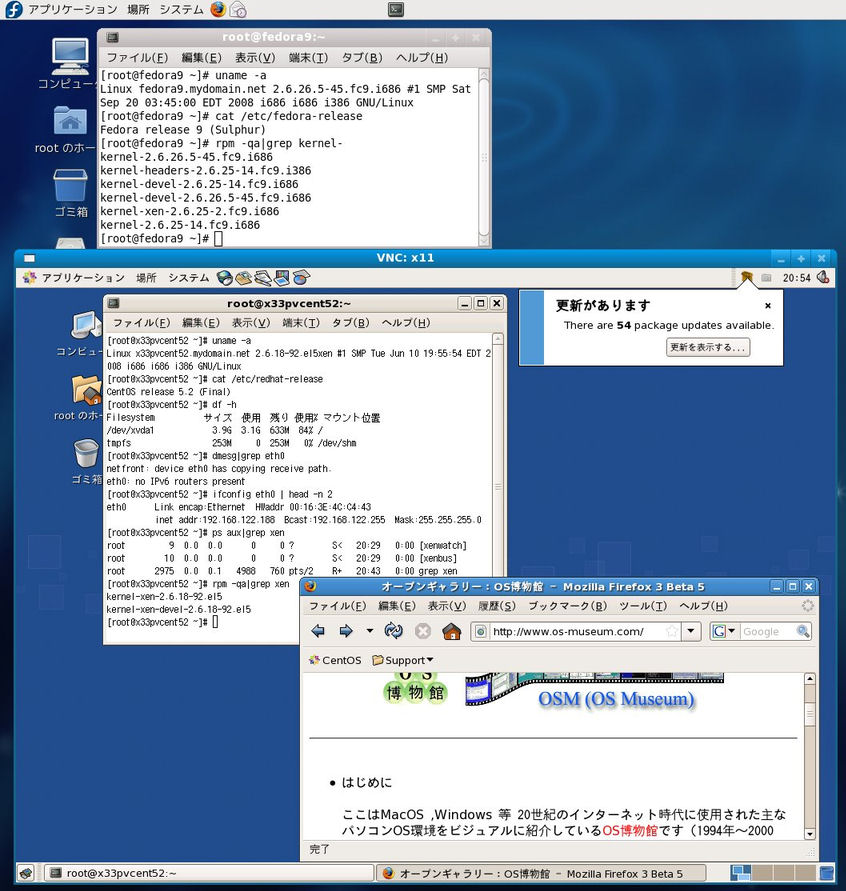Click the OSM (OS Museum) heading link
Image resolution: width=846 pixels, height=891 pixels.
tap(616, 699)
